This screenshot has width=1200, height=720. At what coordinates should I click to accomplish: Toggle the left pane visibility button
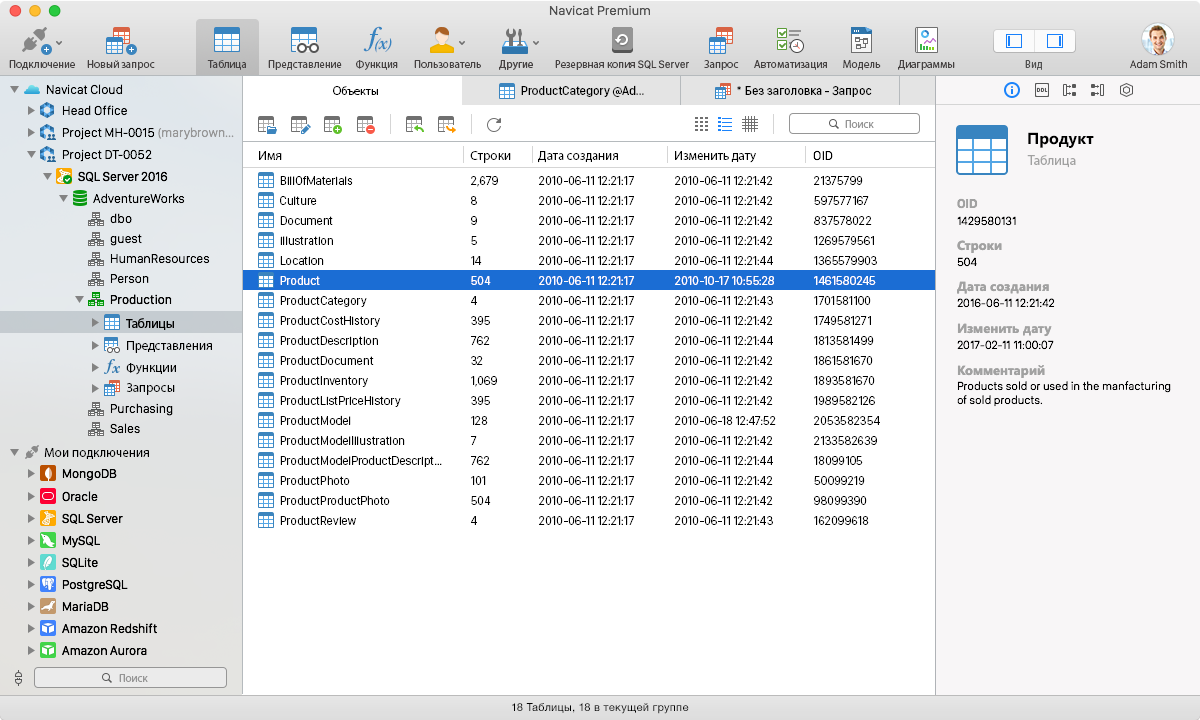pyautogui.click(x=1013, y=41)
